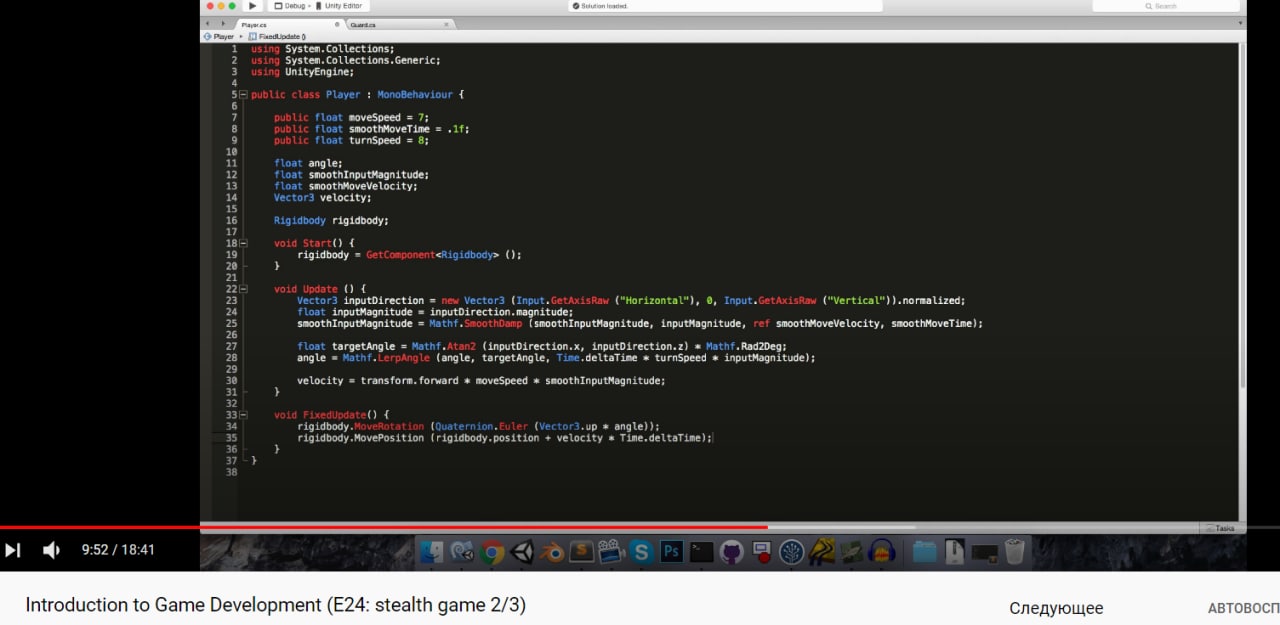Open Finder from the dock
The image size is (1280, 625).
click(x=431, y=552)
